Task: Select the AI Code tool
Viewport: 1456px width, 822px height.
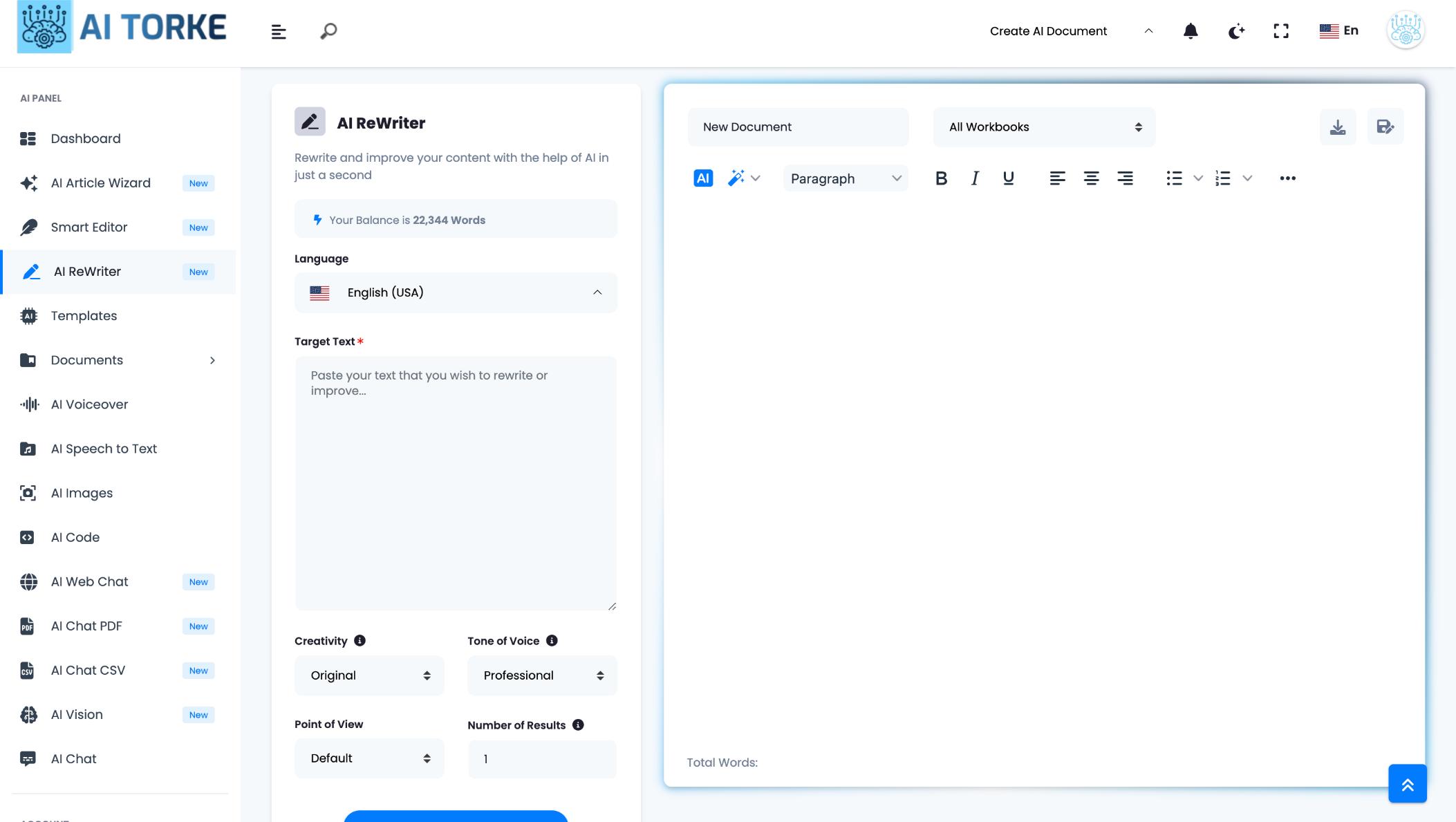Action: [74, 536]
